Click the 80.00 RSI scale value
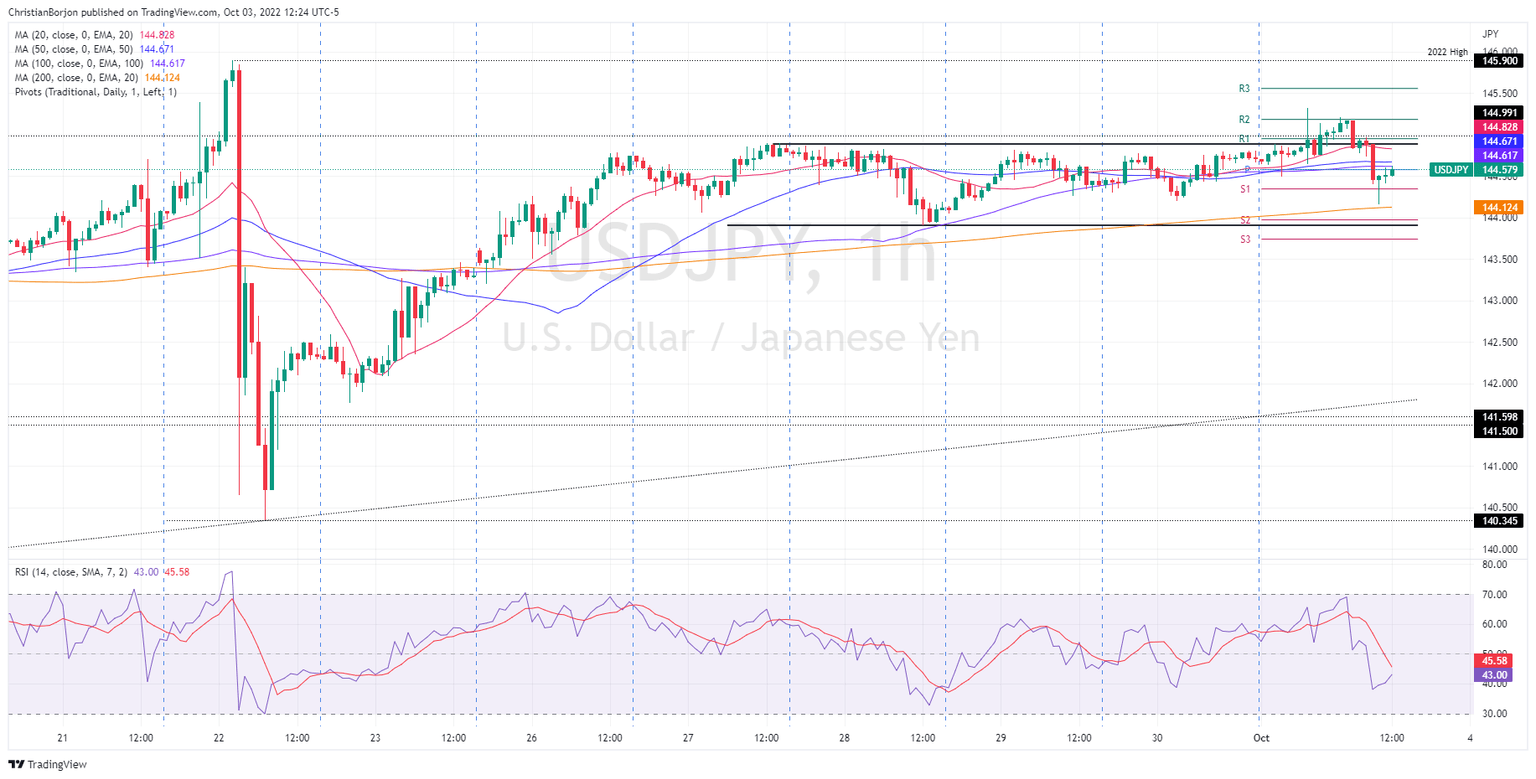This screenshot has height=779, width=1536. pyautogui.click(x=1495, y=565)
